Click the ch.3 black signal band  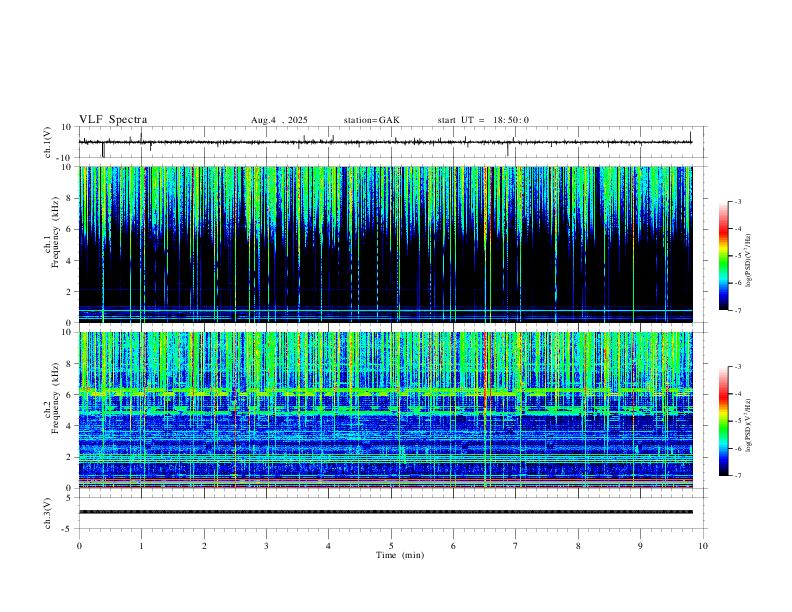pyautogui.click(x=385, y=512)
